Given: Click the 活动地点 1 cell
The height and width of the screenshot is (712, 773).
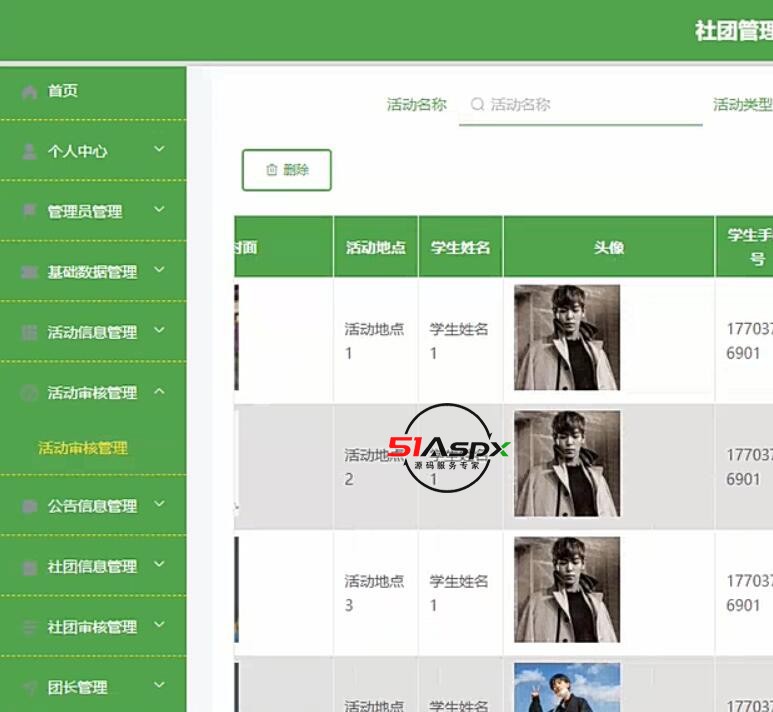Looking at the screenshot, I should [x=376, y=340].
